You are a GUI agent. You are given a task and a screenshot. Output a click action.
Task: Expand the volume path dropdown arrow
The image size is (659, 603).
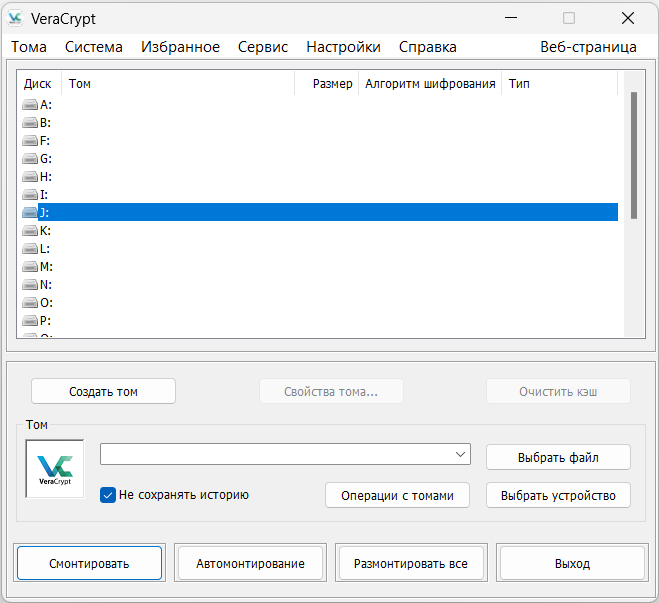[460, 454]
